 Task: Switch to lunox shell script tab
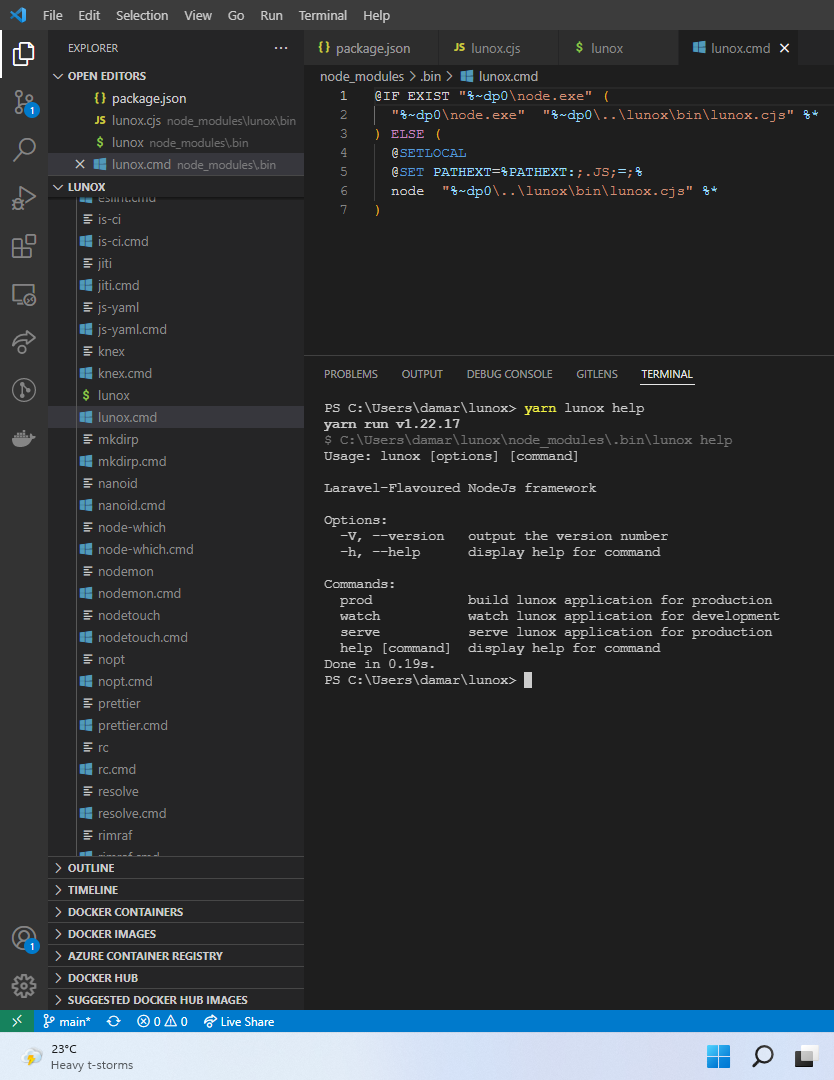pos(618,48)
